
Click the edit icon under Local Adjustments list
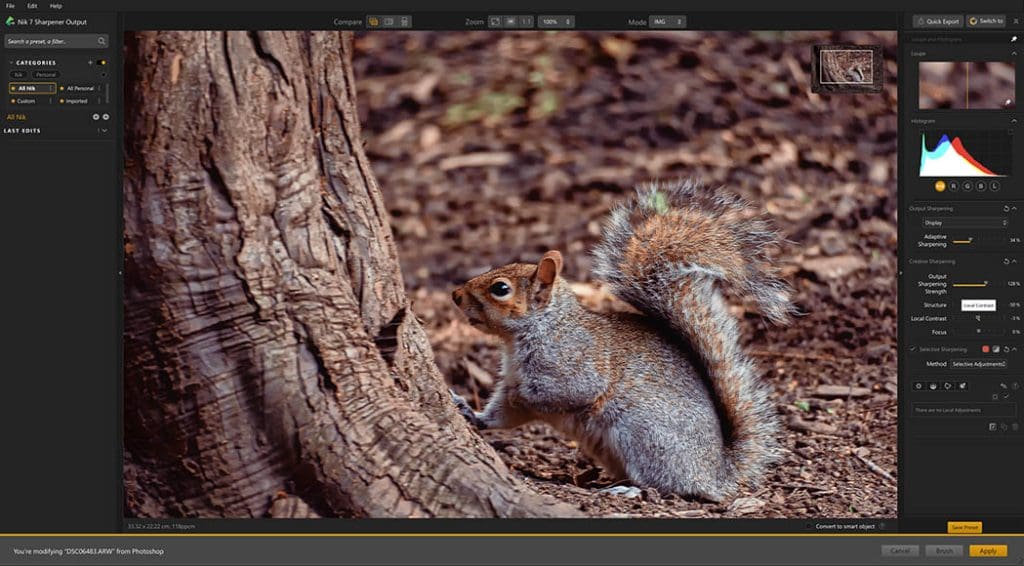pos(993,427)
